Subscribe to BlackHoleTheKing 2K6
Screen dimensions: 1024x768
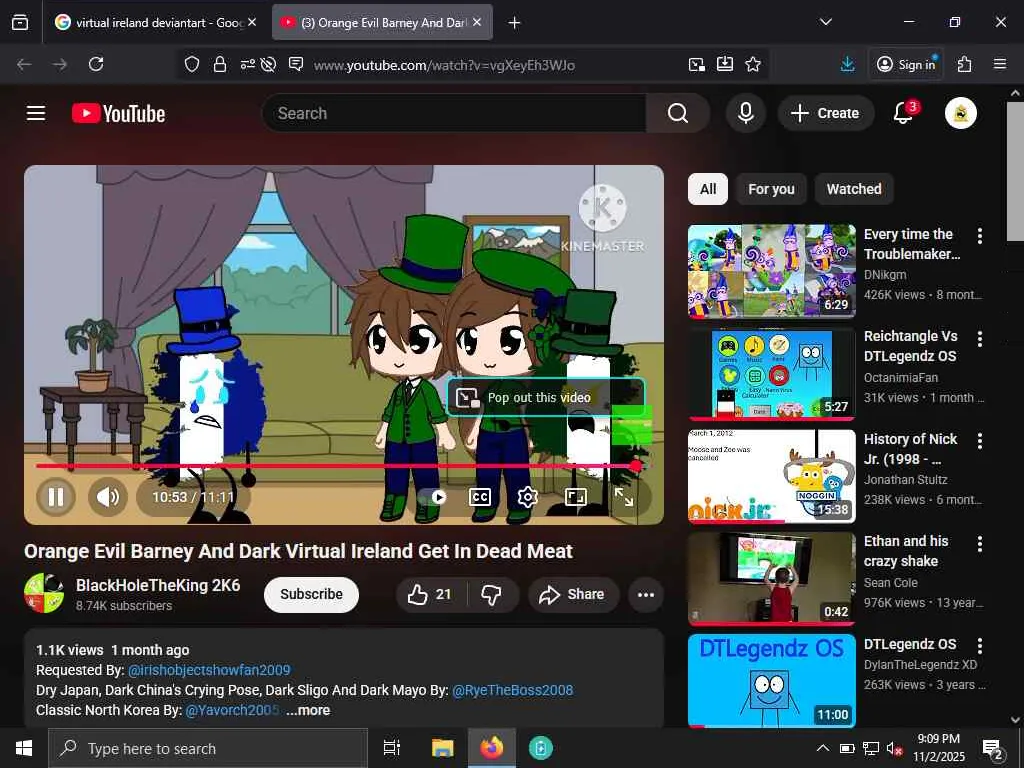pyautogui.click(x=312, y=594)
